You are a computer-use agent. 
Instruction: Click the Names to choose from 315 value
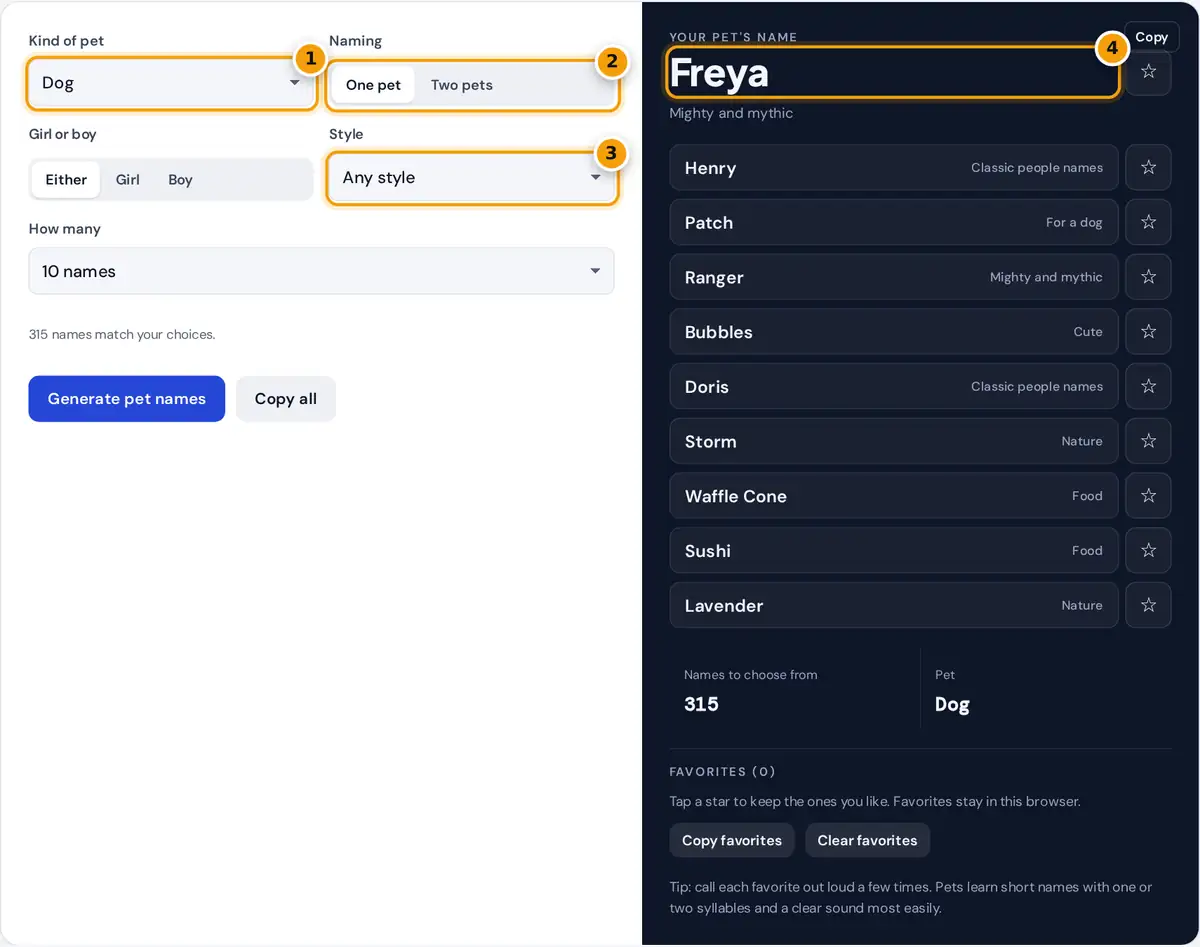coord(701,704)
